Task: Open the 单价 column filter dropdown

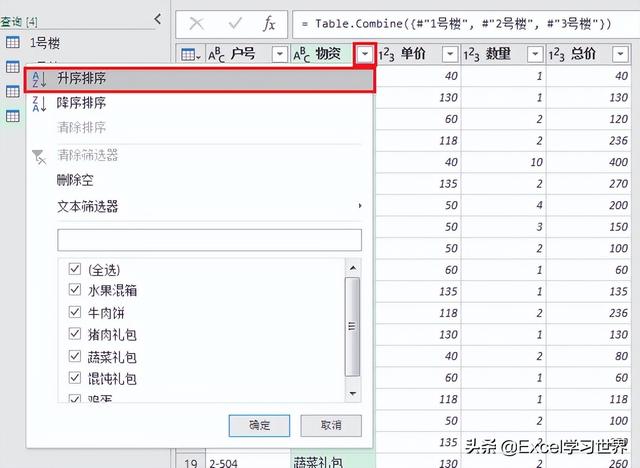Action: pos(450,54)
